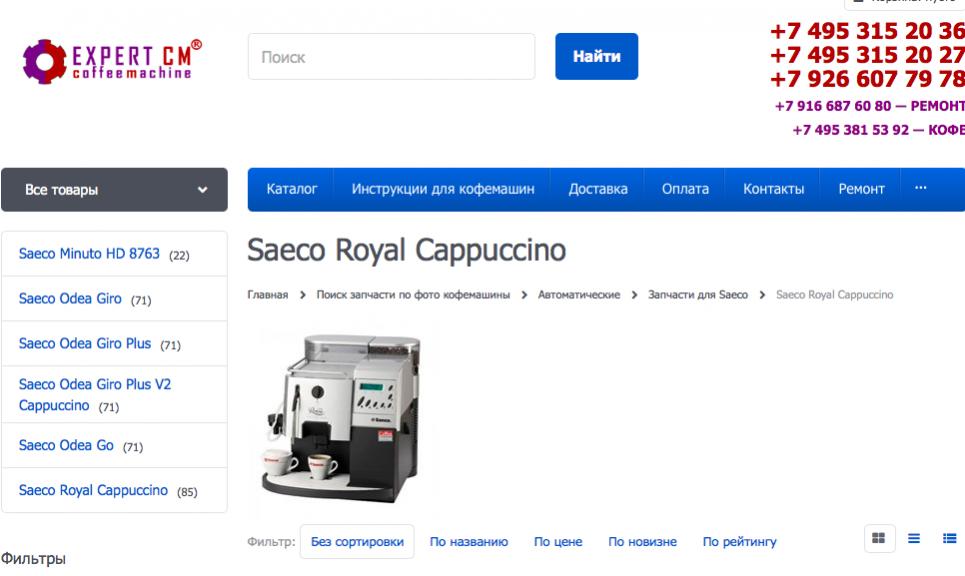Switch to compact list view icon
This screenshot has width=965, height=576.
coord(950,538)
